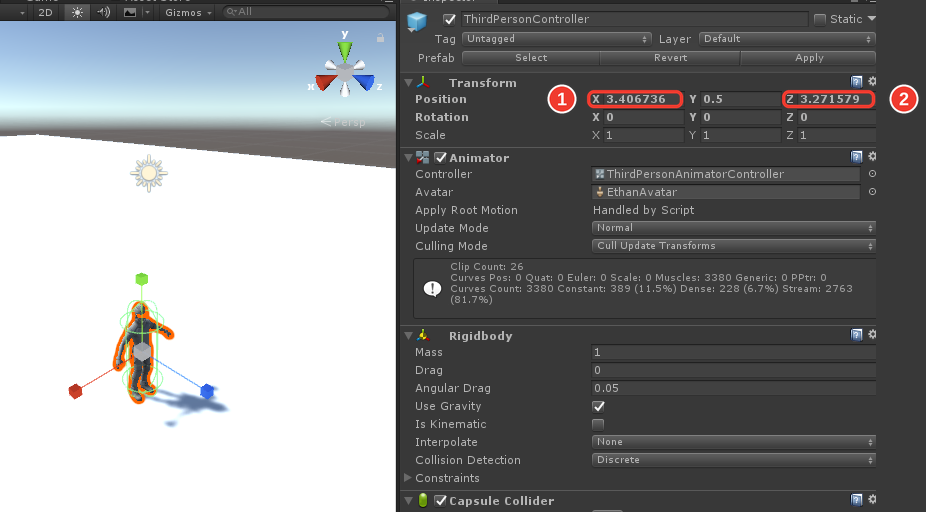The height and width of the screenshot is (512, 926).
Task: Select the directional light sun gizmo
Action: pyautogui.click(x=149, y=174)
